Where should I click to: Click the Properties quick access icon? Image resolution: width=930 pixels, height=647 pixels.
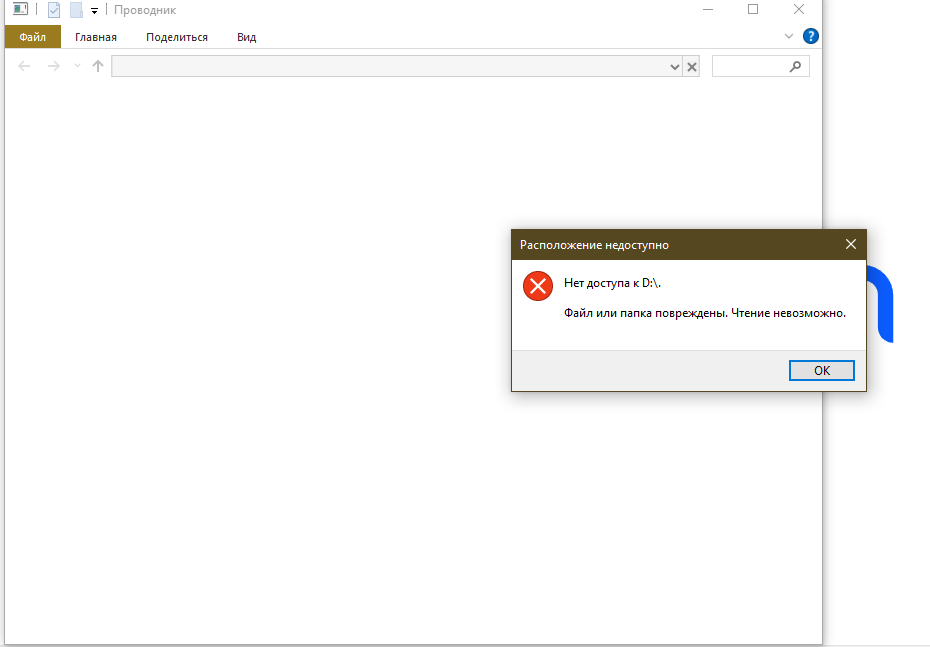click(54, 10)
